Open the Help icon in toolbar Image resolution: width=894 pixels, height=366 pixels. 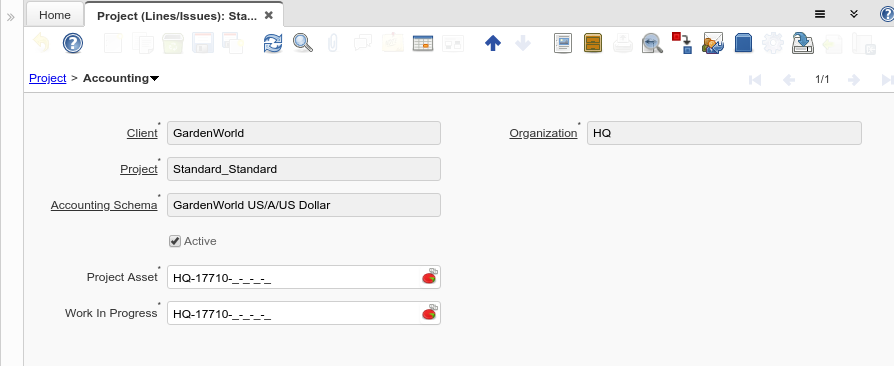73,43
